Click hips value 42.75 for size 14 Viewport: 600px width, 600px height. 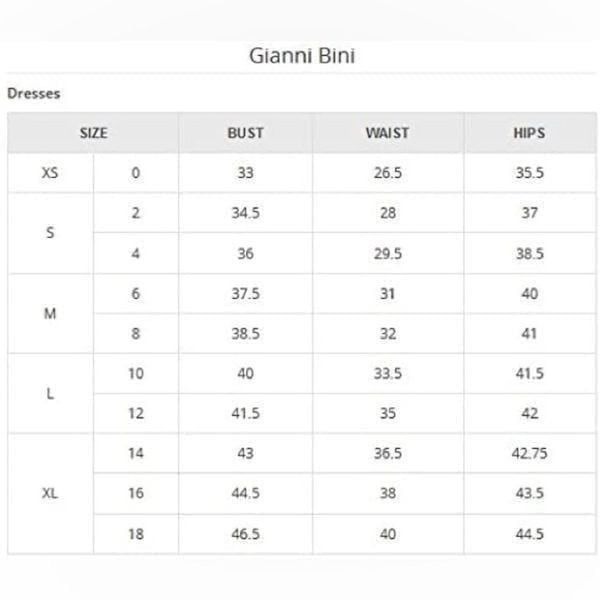pyautogui.click(x=530, y=453)
